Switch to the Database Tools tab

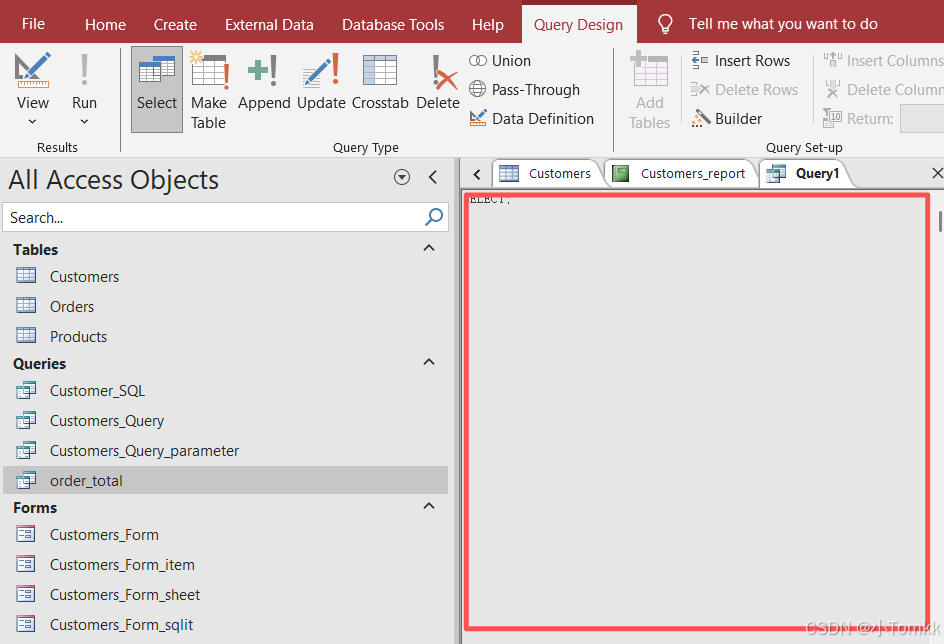tap(393, 25)
